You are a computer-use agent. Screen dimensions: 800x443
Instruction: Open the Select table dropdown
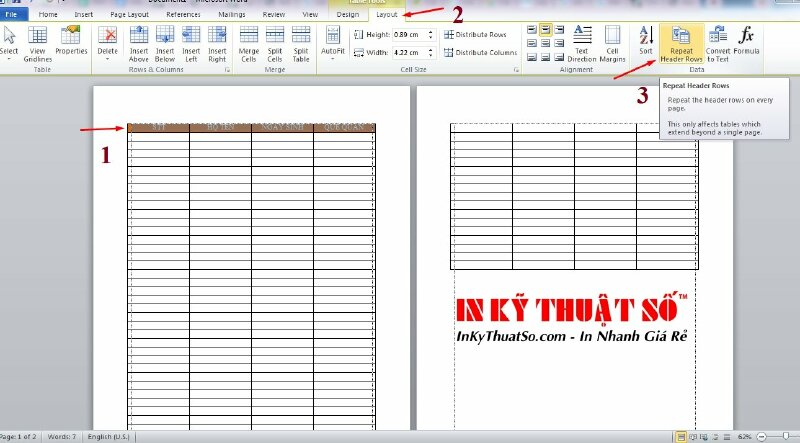click(x=8, y=44)
